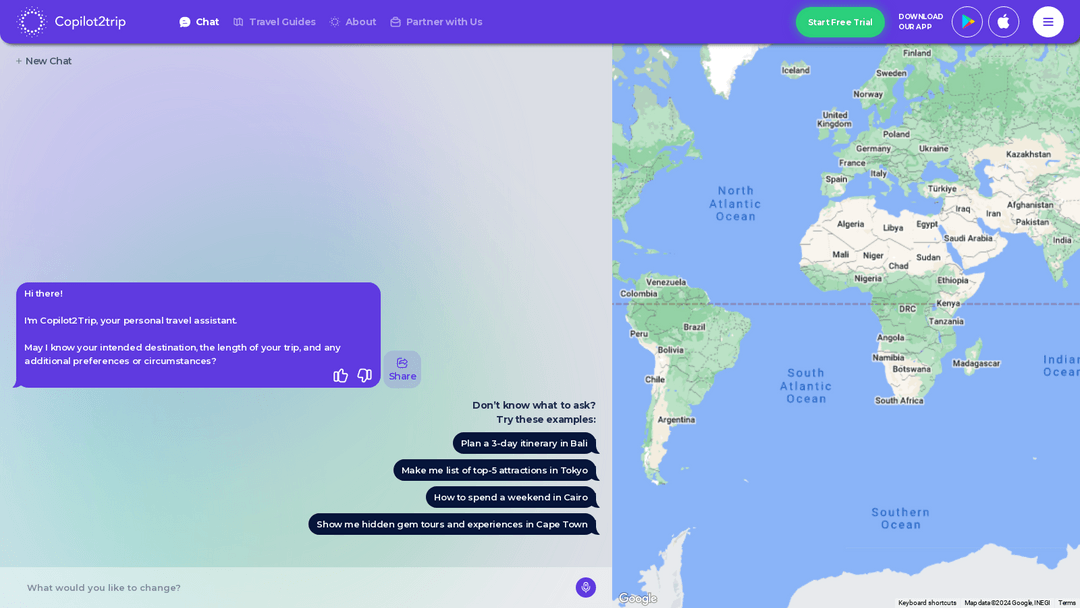The image size is (1080, 608).
Task: Click Ethiopia label on the map
Action: [953, 280]
